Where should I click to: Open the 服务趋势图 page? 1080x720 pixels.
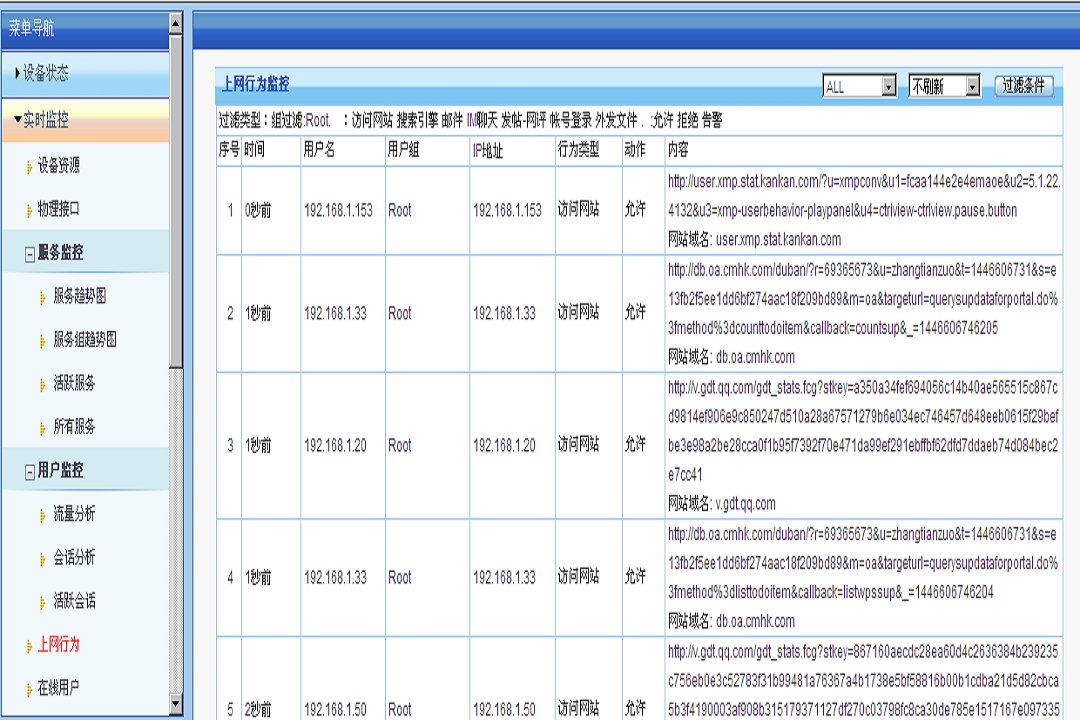(x=80, y=296)
